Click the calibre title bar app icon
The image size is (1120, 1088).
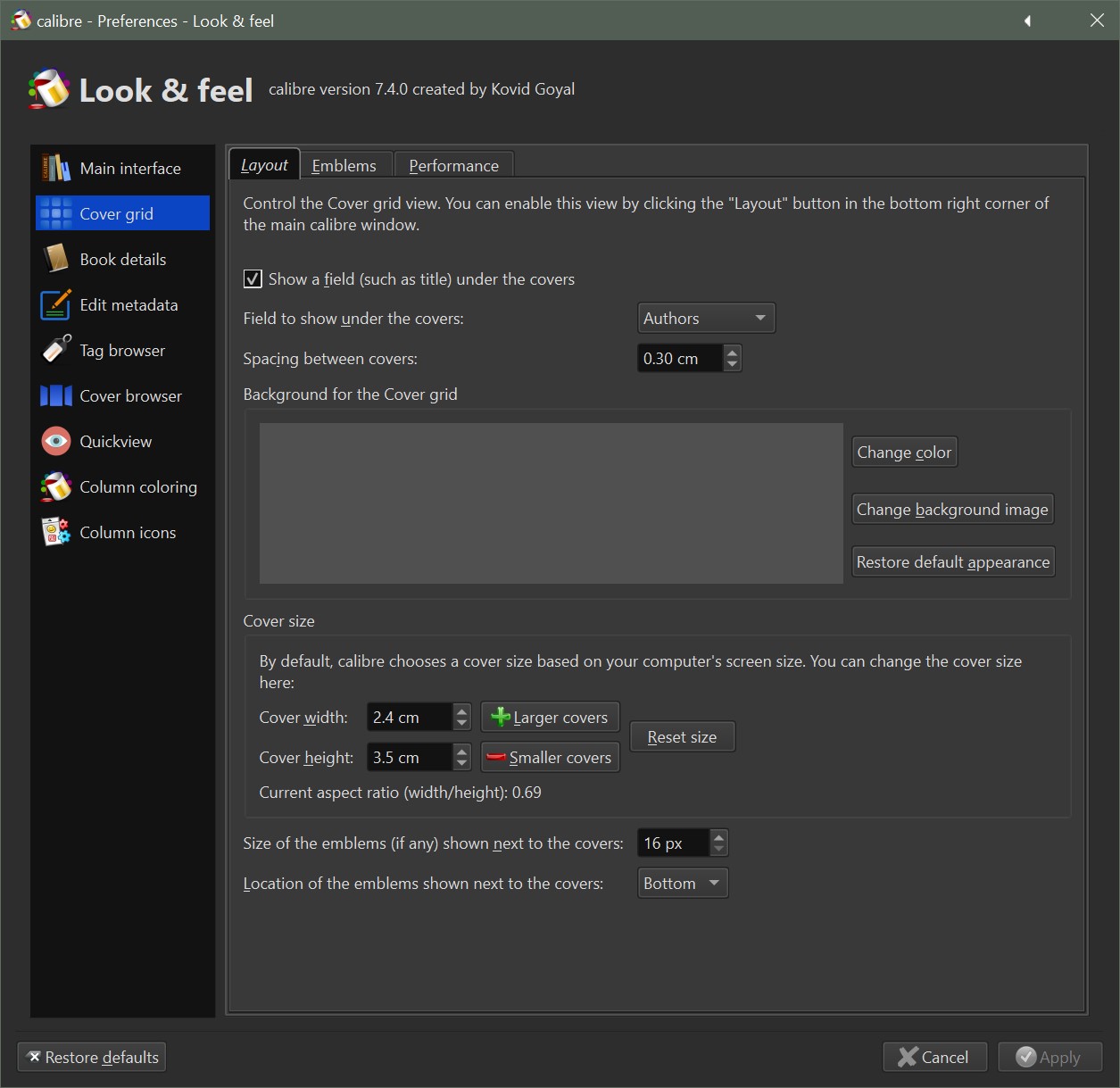click(21, 20)
